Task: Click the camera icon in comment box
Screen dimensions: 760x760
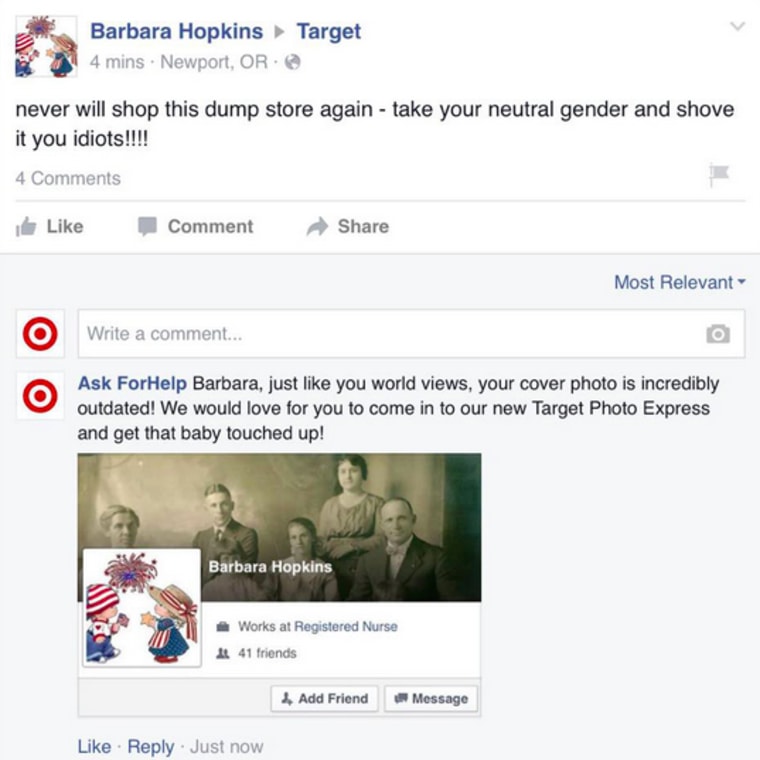Action: [718, 334]
